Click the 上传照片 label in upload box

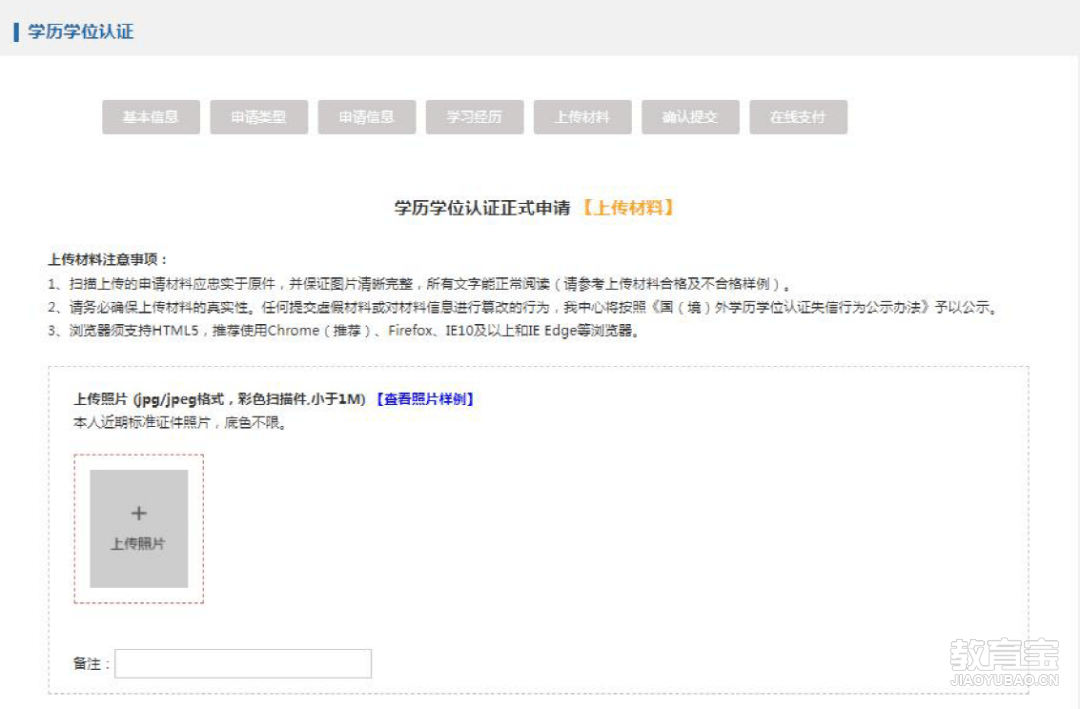(138, 544)
